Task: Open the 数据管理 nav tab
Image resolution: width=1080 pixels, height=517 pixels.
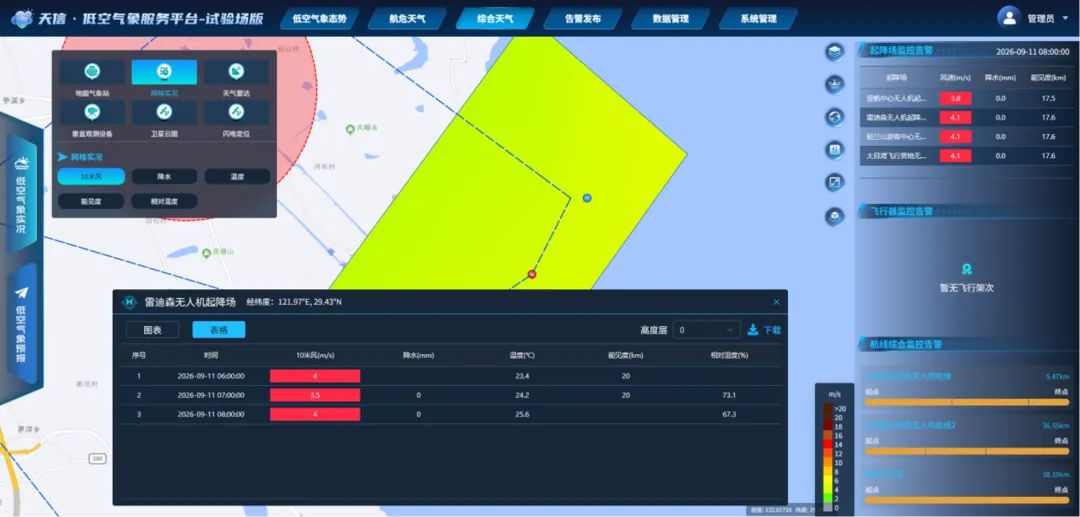Action: (x=671, y=19)
